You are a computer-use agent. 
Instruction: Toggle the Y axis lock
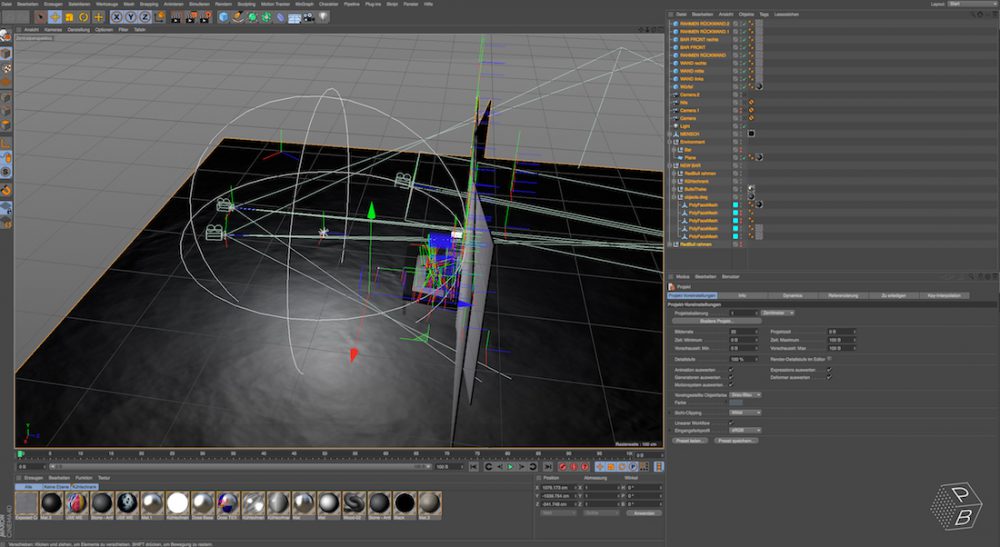131,17
